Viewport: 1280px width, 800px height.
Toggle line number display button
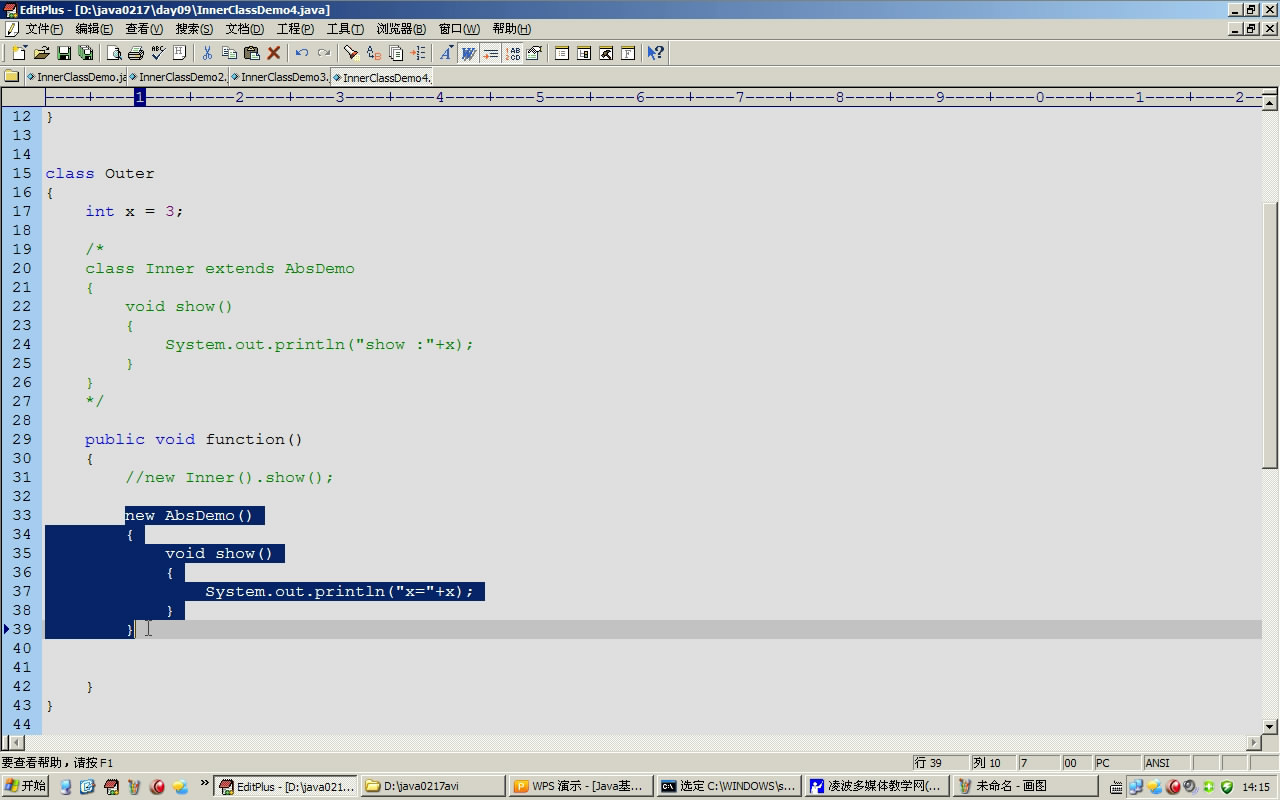512,53
